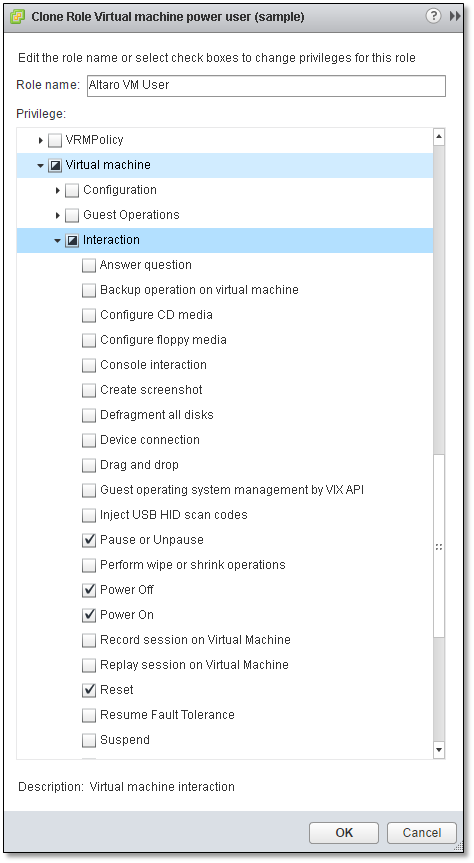Viewport: 474px width, 863px height.
Task: Expand the Guest Operations group
Action: pos(58,215)
